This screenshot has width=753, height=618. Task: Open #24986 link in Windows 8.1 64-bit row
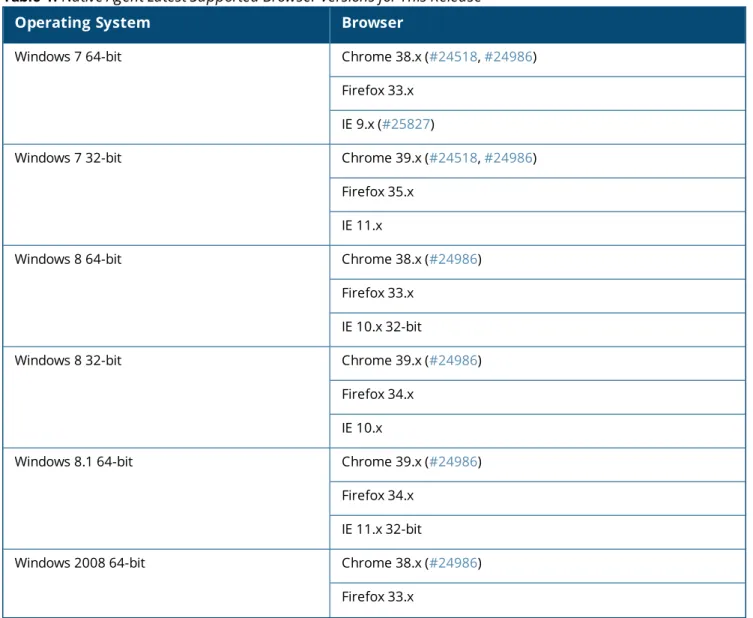(x=453, y=462)
